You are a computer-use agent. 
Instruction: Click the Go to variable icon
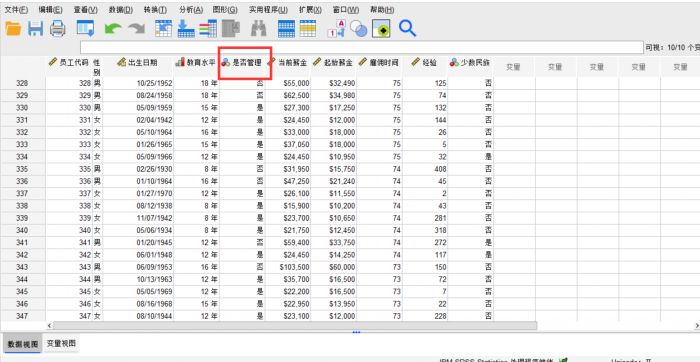click(186, 29)
